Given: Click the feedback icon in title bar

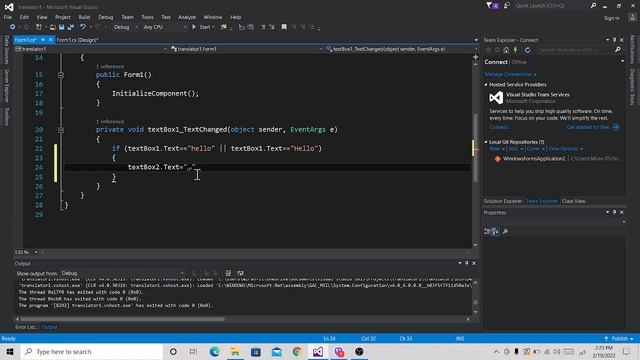Looking at the screenshot, I should [x=507, y=6].
